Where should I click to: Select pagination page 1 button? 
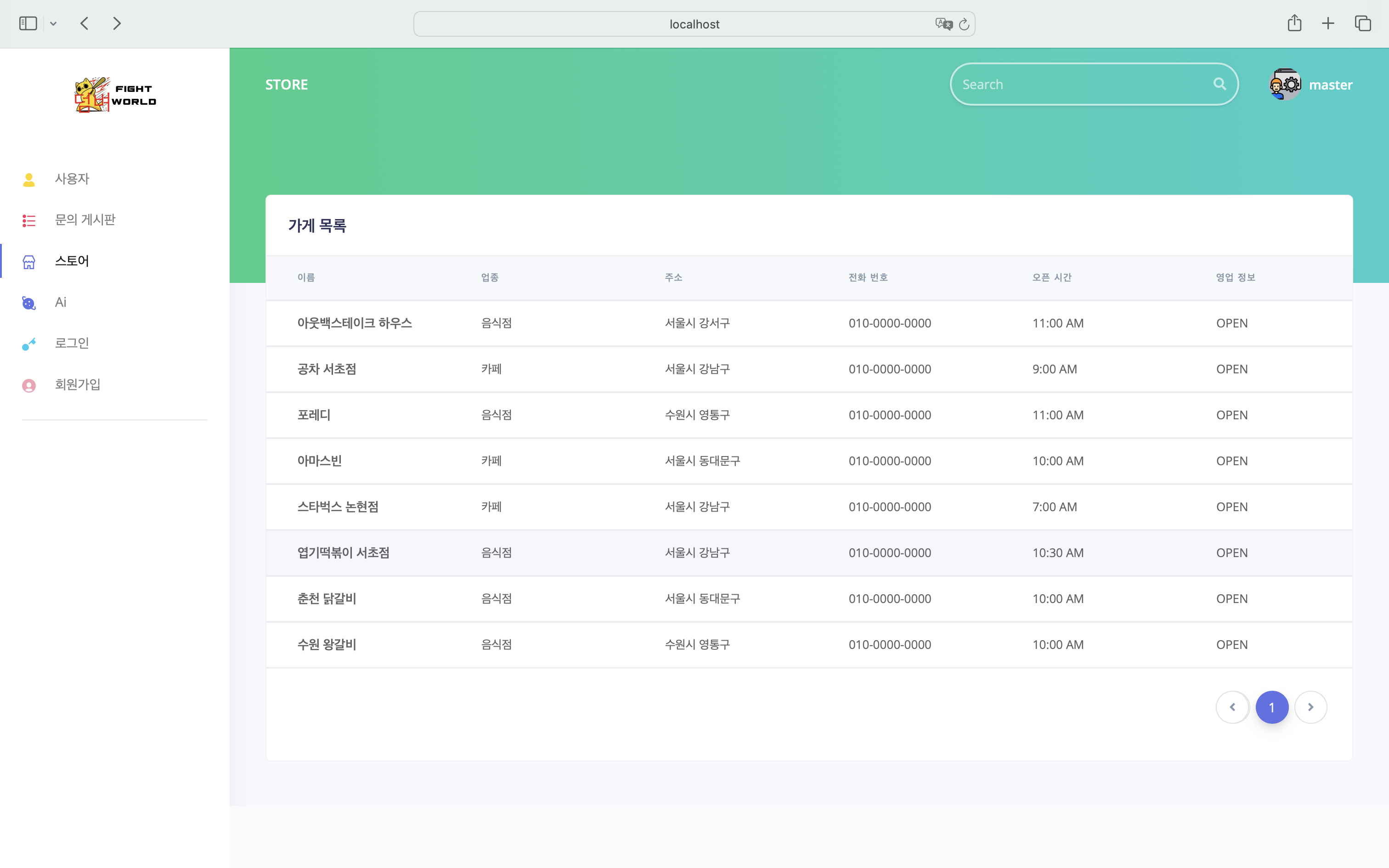coord(1272,707)
